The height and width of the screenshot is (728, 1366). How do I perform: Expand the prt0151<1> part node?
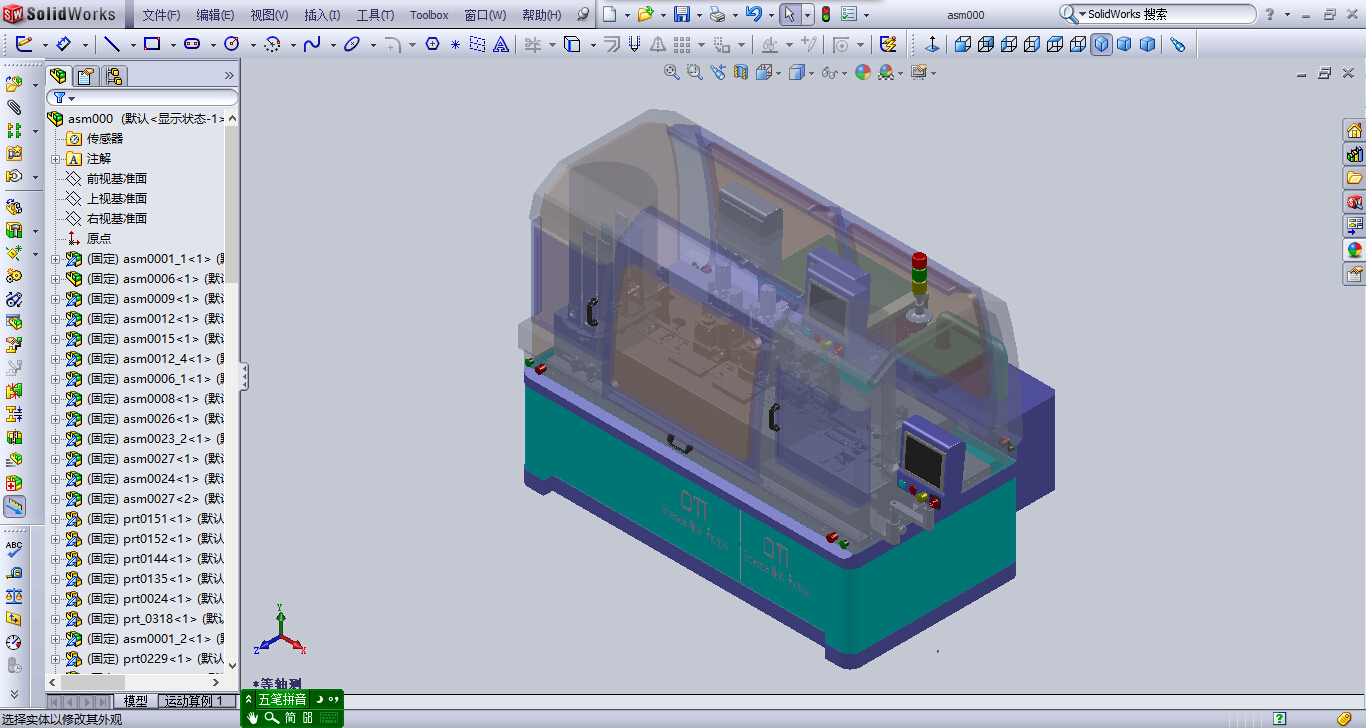tap(56, 519)
